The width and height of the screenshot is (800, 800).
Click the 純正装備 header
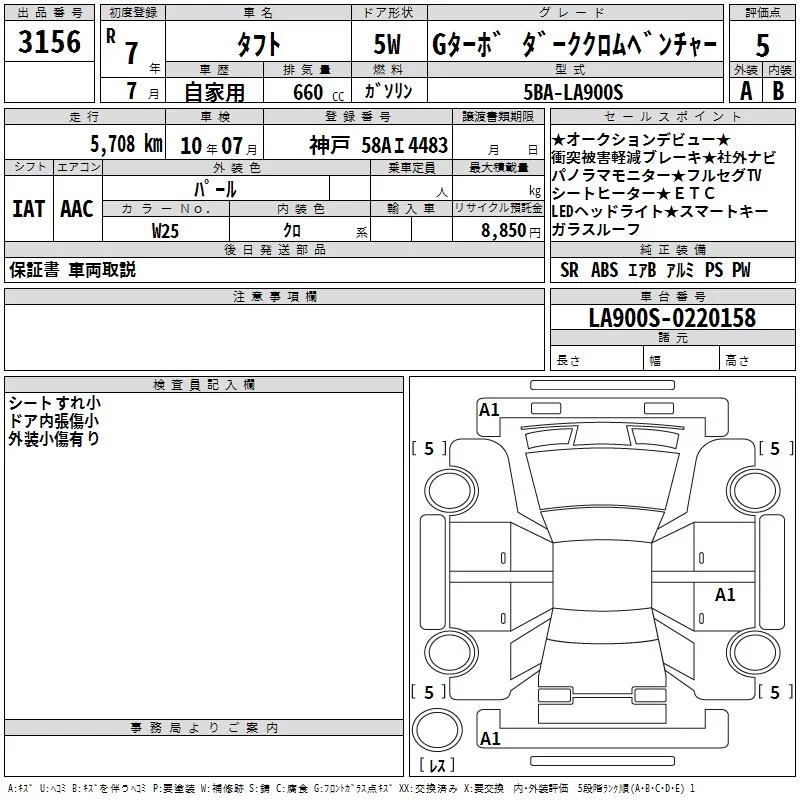pyautogui.click(x=673, y=249)
